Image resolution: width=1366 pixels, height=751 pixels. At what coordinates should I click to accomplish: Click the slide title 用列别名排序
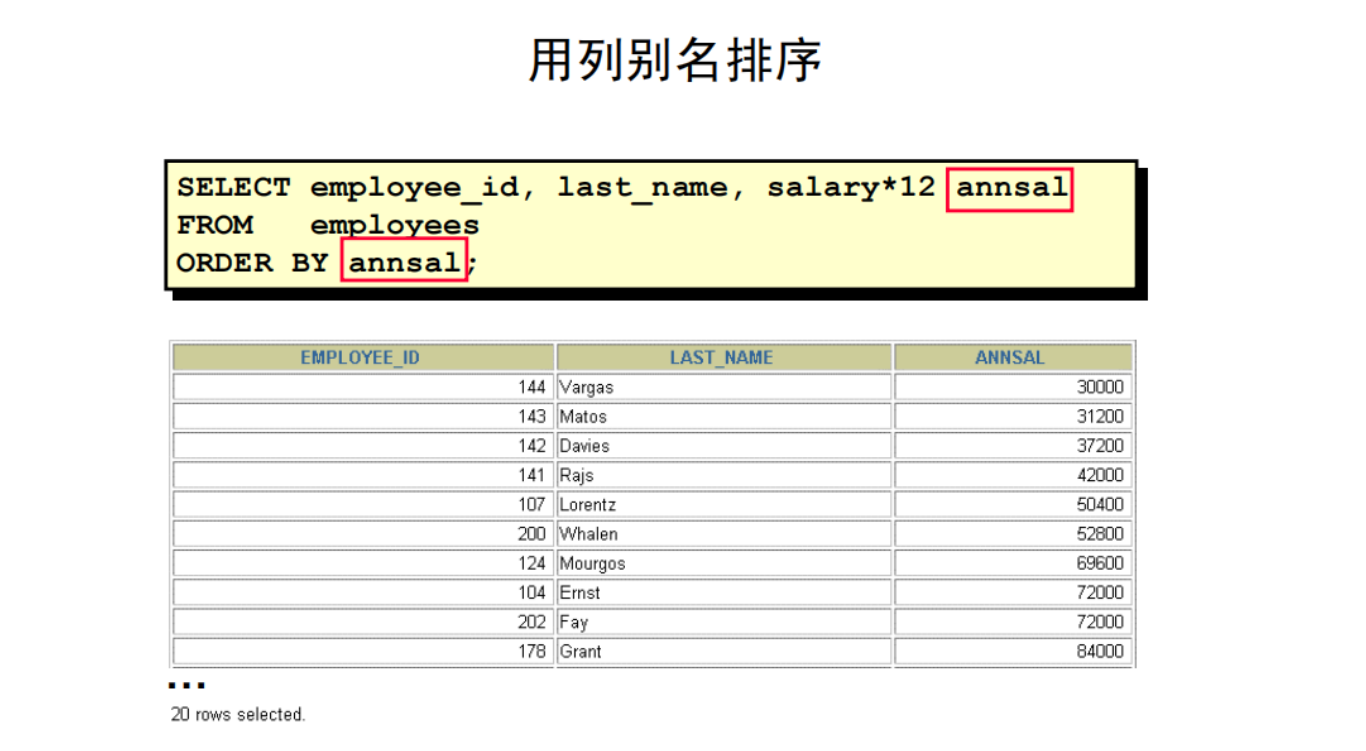[x=675, y=62]
